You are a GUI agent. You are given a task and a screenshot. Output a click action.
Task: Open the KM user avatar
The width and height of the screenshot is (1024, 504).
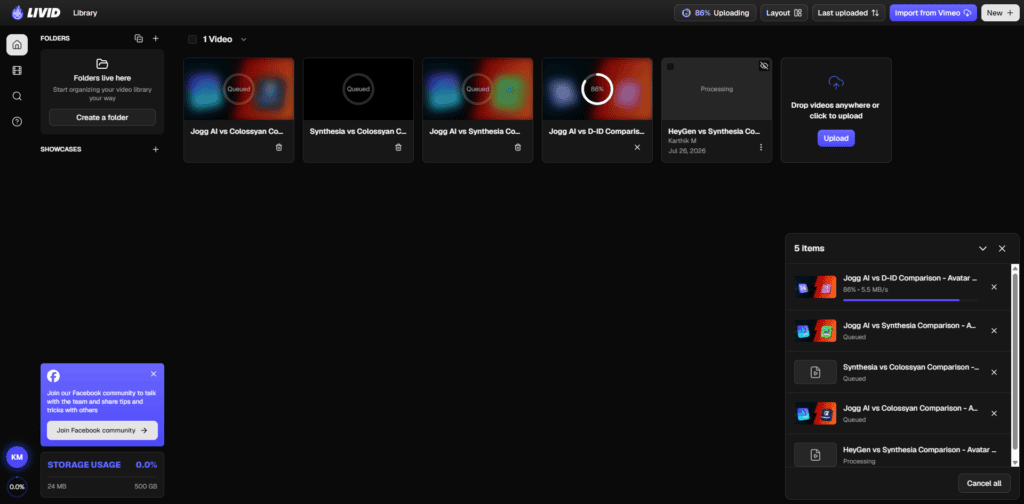17,458
